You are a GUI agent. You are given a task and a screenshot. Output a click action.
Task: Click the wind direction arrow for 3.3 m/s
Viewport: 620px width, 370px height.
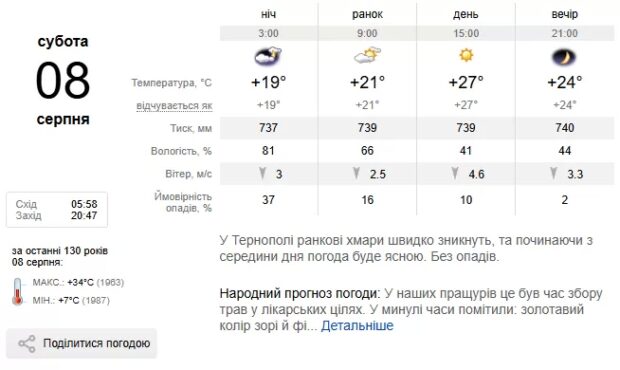(554, 173)
